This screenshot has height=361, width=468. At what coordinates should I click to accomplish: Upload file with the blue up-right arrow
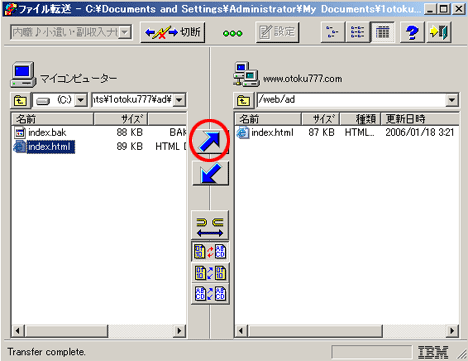210,141
